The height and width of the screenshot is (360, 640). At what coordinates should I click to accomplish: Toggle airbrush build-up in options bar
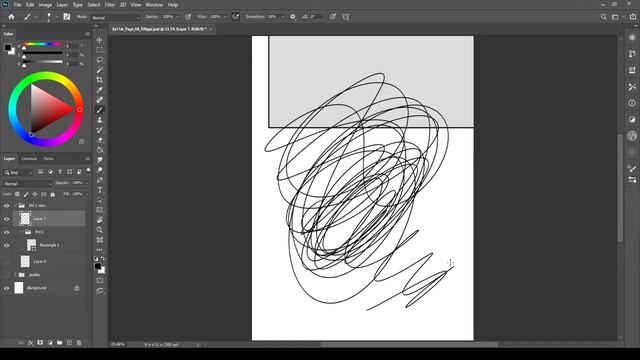236,17
